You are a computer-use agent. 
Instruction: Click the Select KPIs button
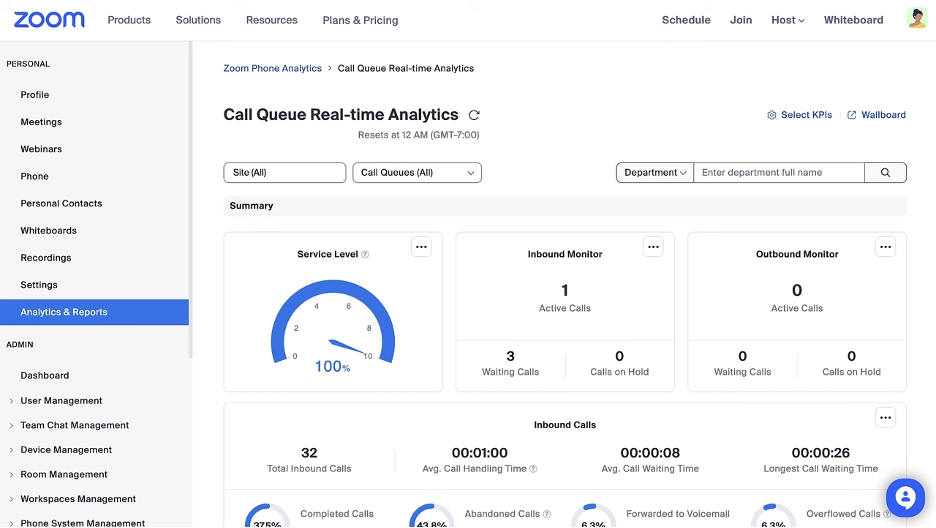[800, 115]
